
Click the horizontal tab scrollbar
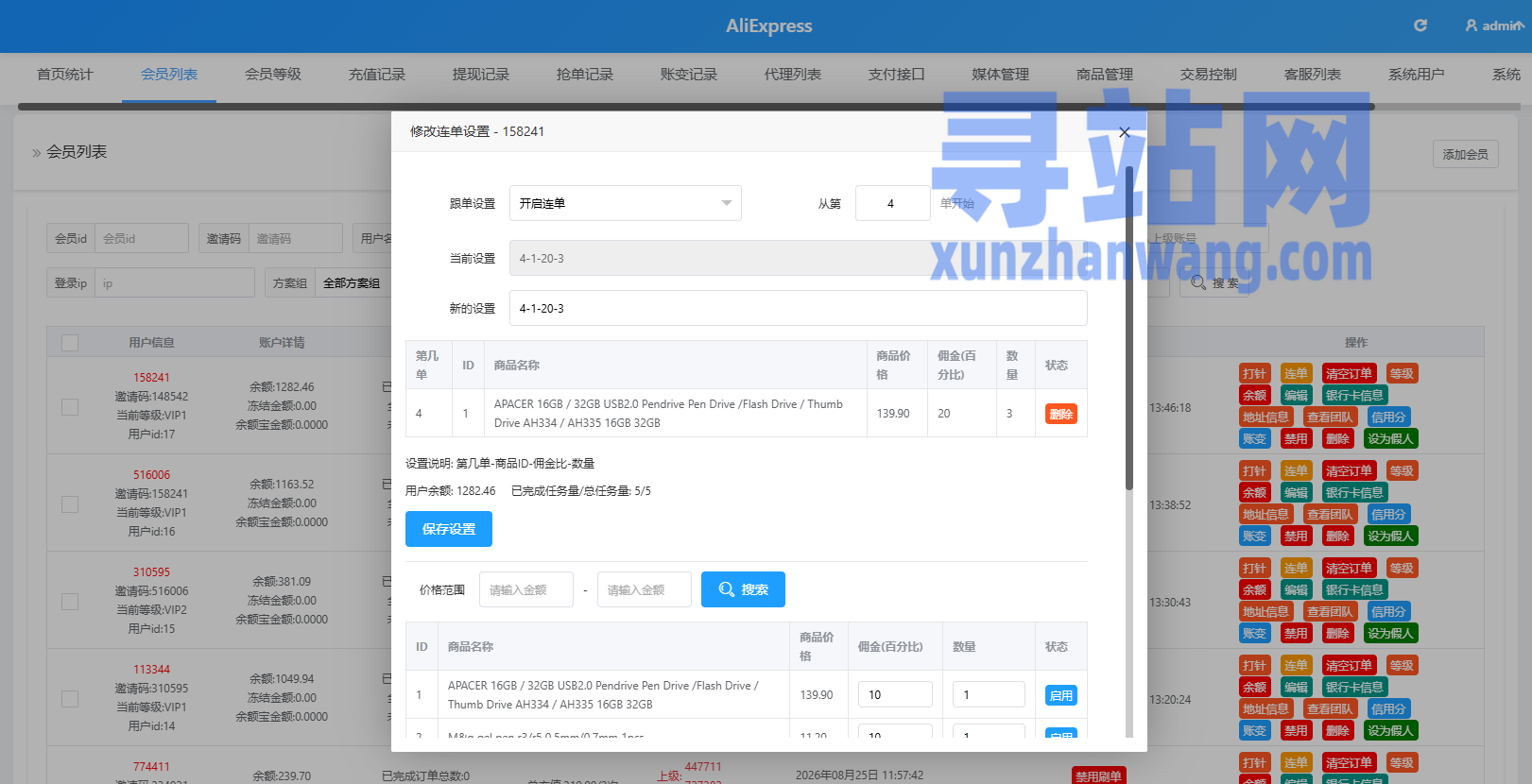pyautogui.click(x=696, y=107)
